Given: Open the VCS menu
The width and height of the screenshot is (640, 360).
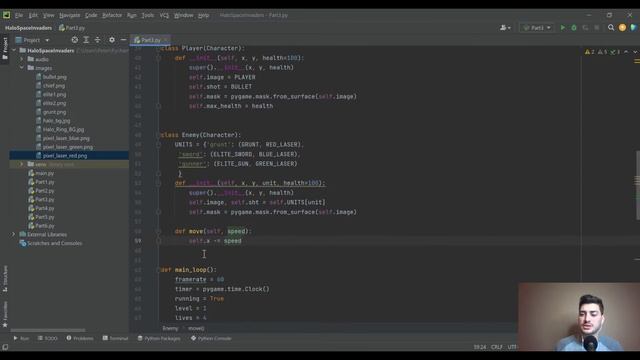Looking at the screenshot, I should pyautogui.click(x=164, y=15).
